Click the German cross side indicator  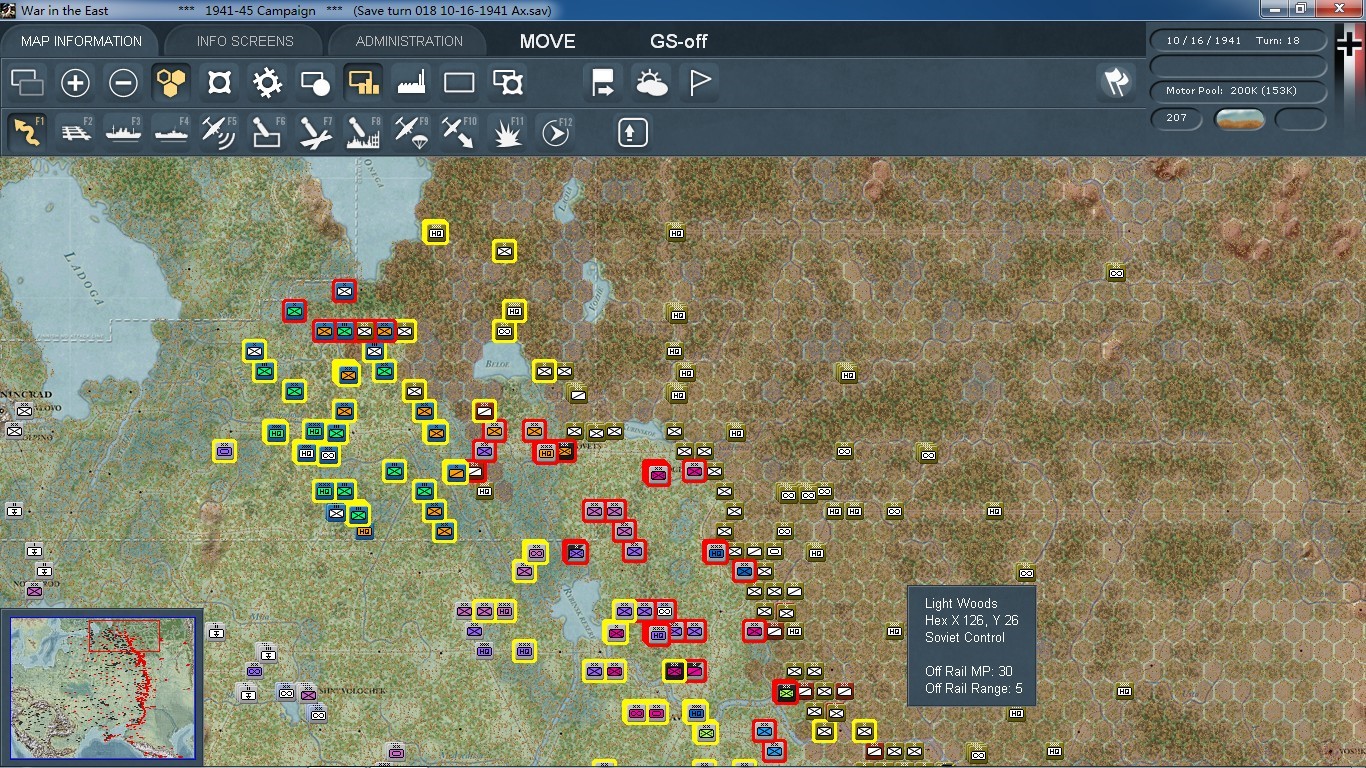click(1350, 45)
